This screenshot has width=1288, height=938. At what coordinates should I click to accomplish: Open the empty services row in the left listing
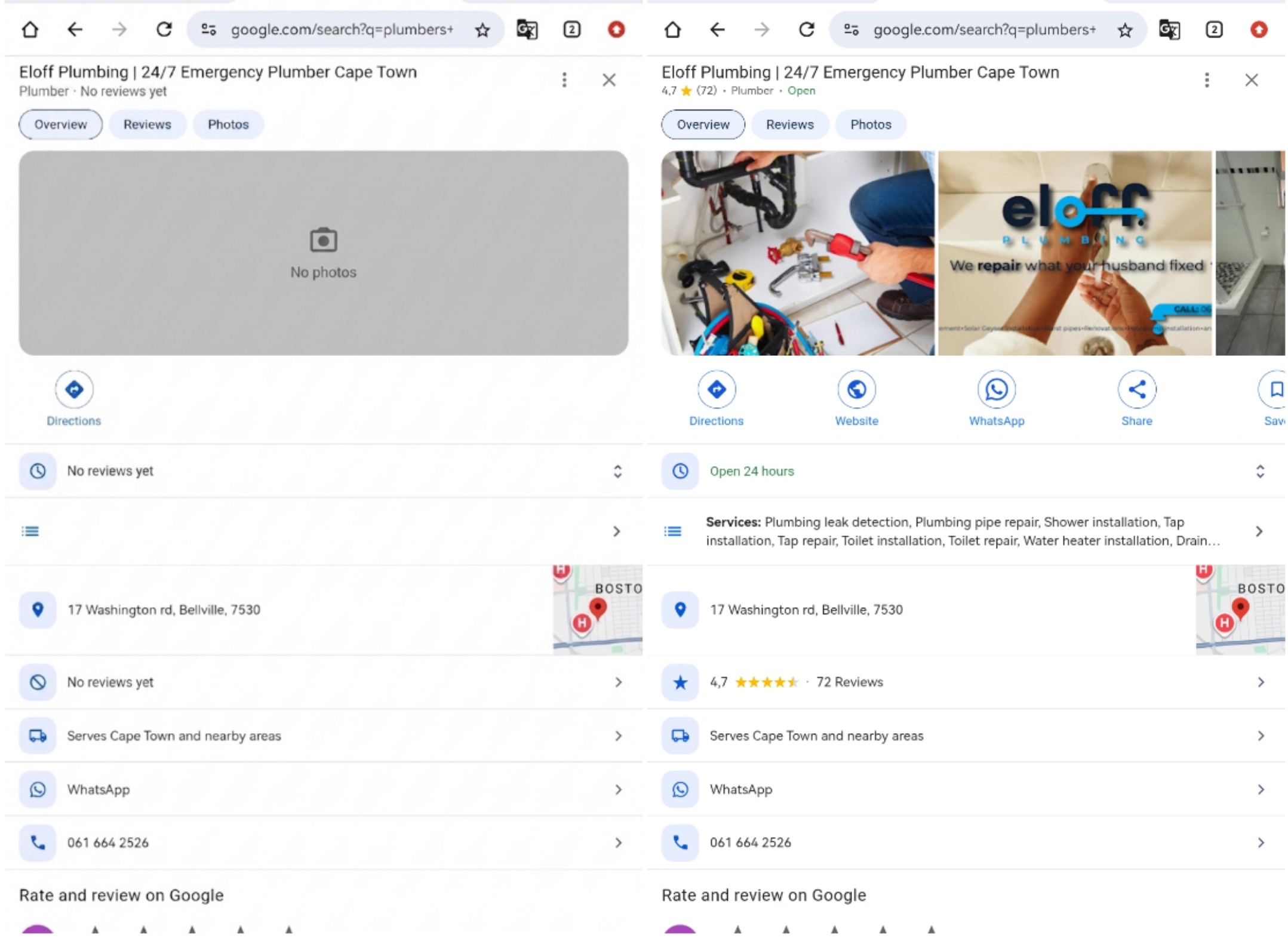point(324,531)
